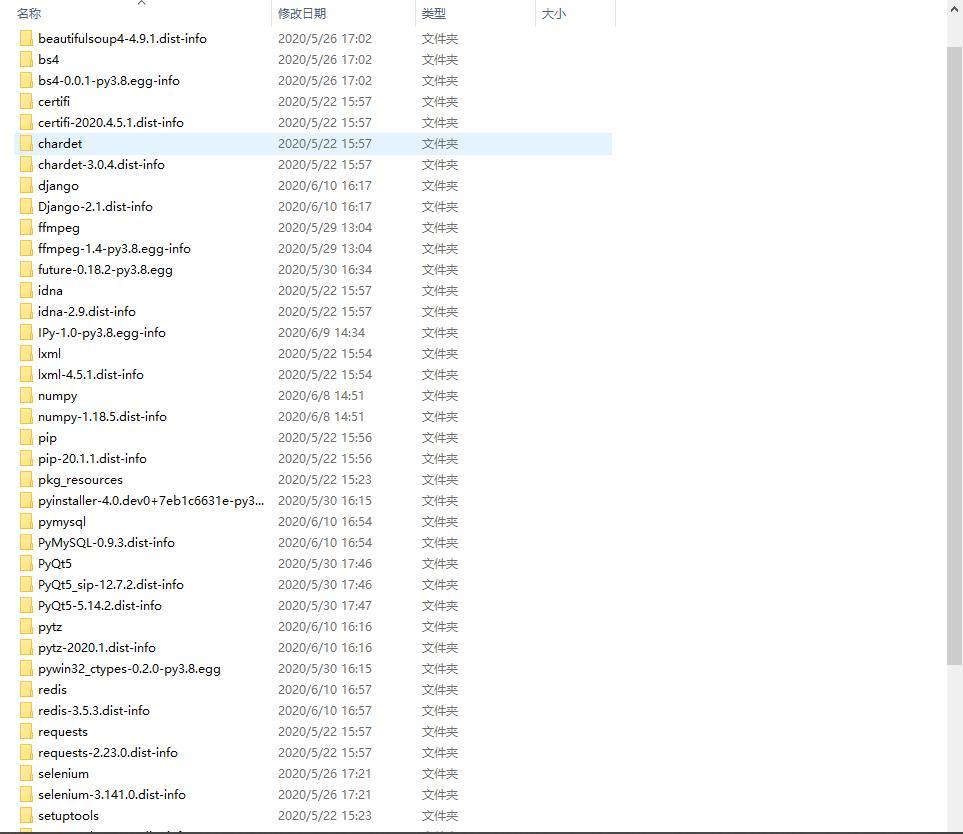
Task: Click 文件夹 type in the pymysql row
Action: [x=440, y=522]
